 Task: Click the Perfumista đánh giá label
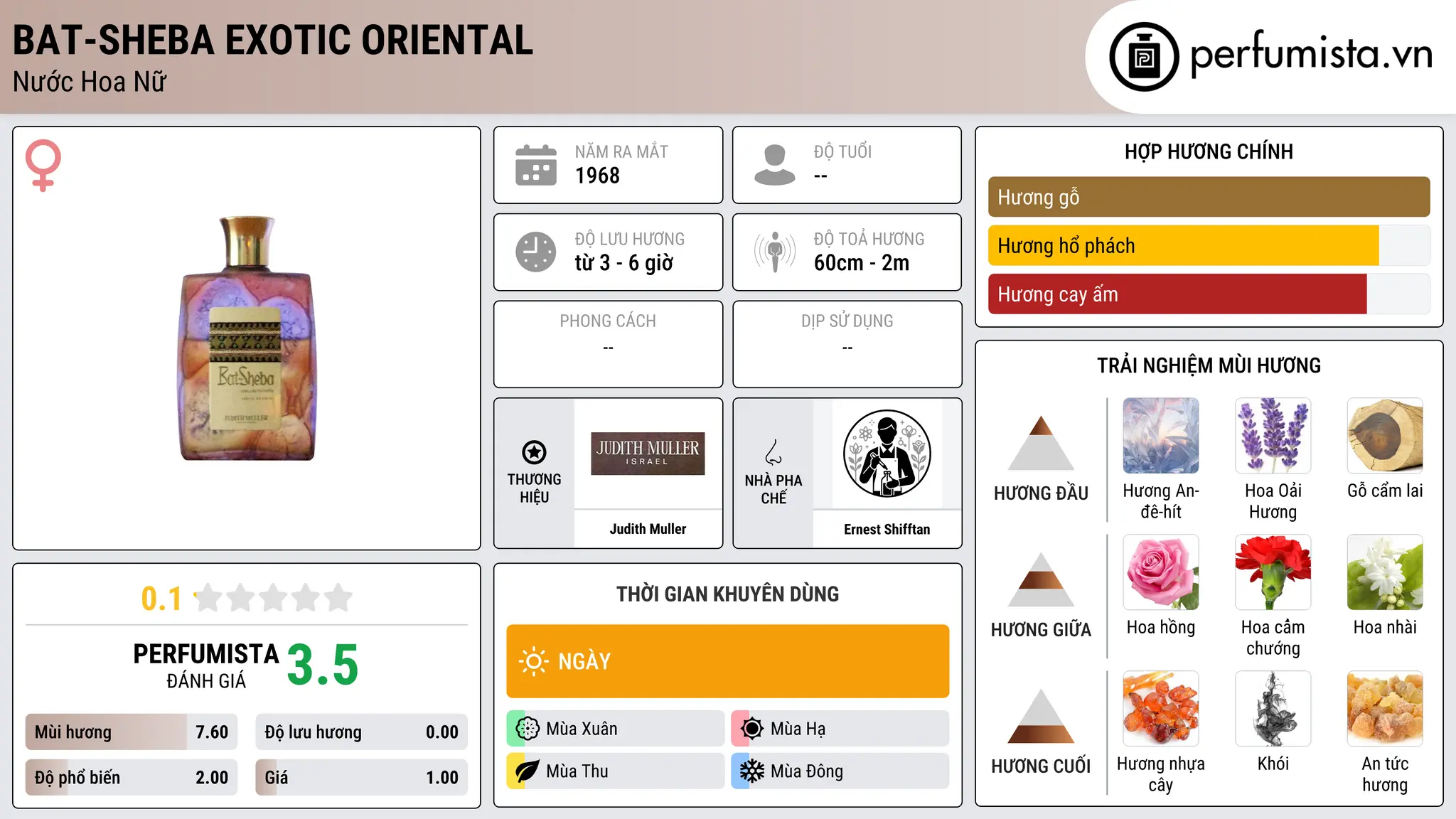coord(206,665)
